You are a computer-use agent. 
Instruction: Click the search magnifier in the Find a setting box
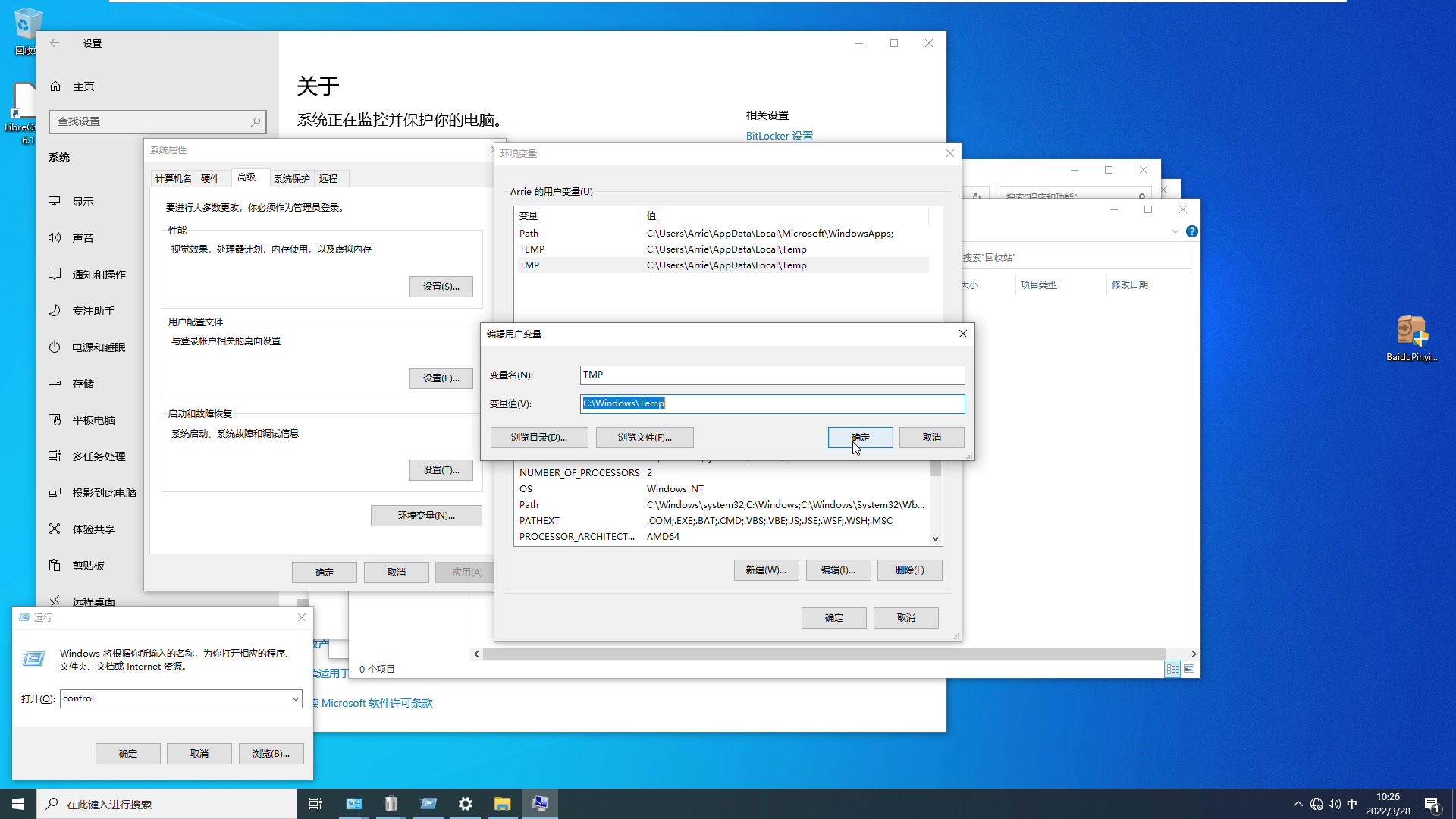point(256,121)
